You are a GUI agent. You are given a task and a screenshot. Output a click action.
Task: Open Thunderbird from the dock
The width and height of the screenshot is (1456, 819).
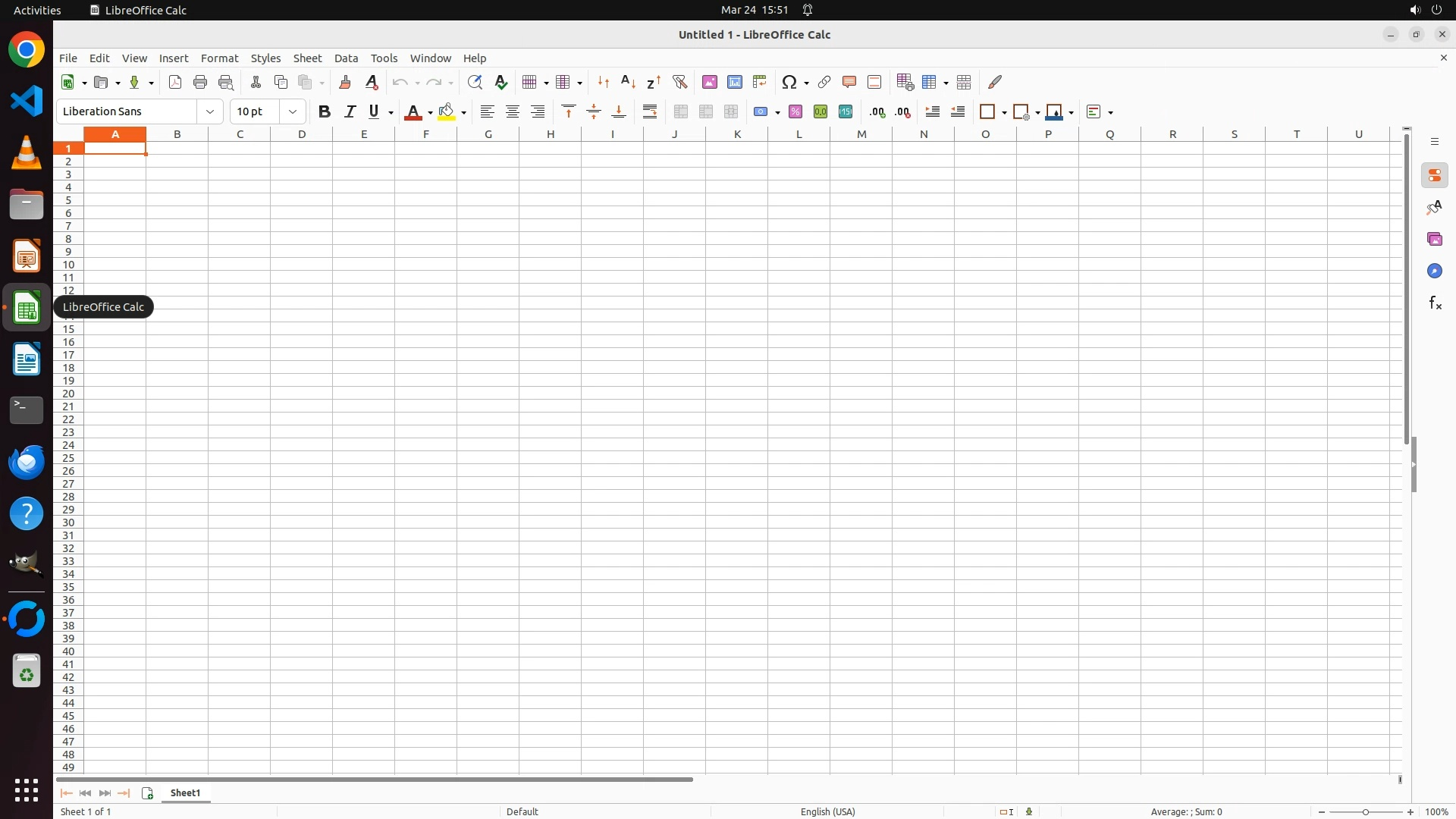pyautogui.click(x=27, y=462)
